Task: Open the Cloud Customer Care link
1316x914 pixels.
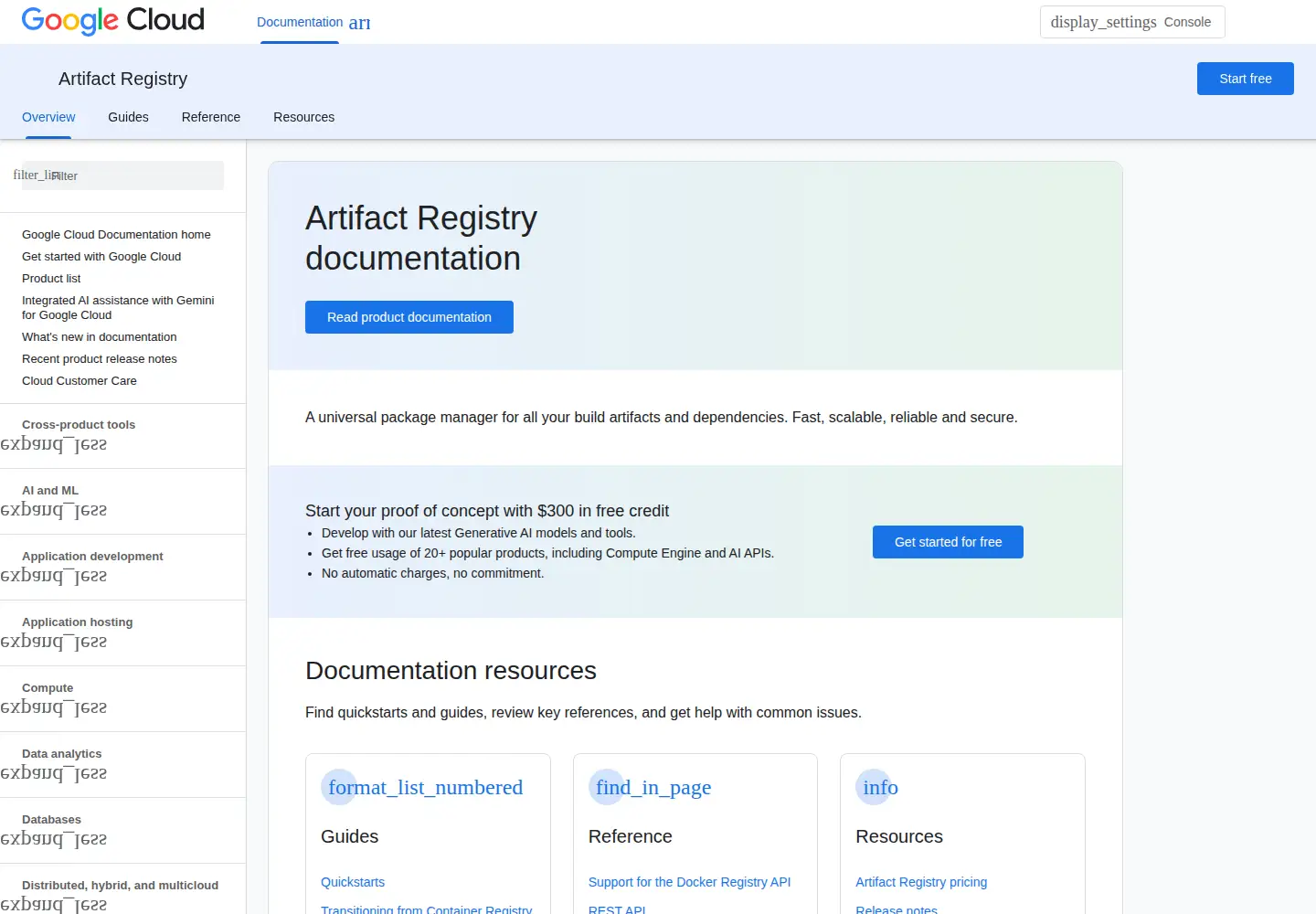Action: [x=80, y=381]
